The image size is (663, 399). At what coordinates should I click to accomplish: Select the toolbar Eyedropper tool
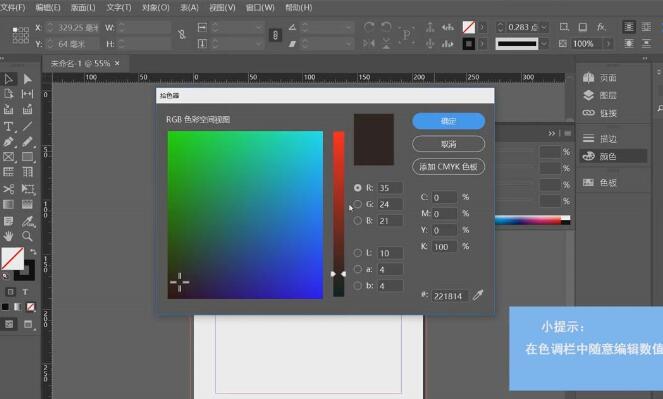(x=28, y=221)
